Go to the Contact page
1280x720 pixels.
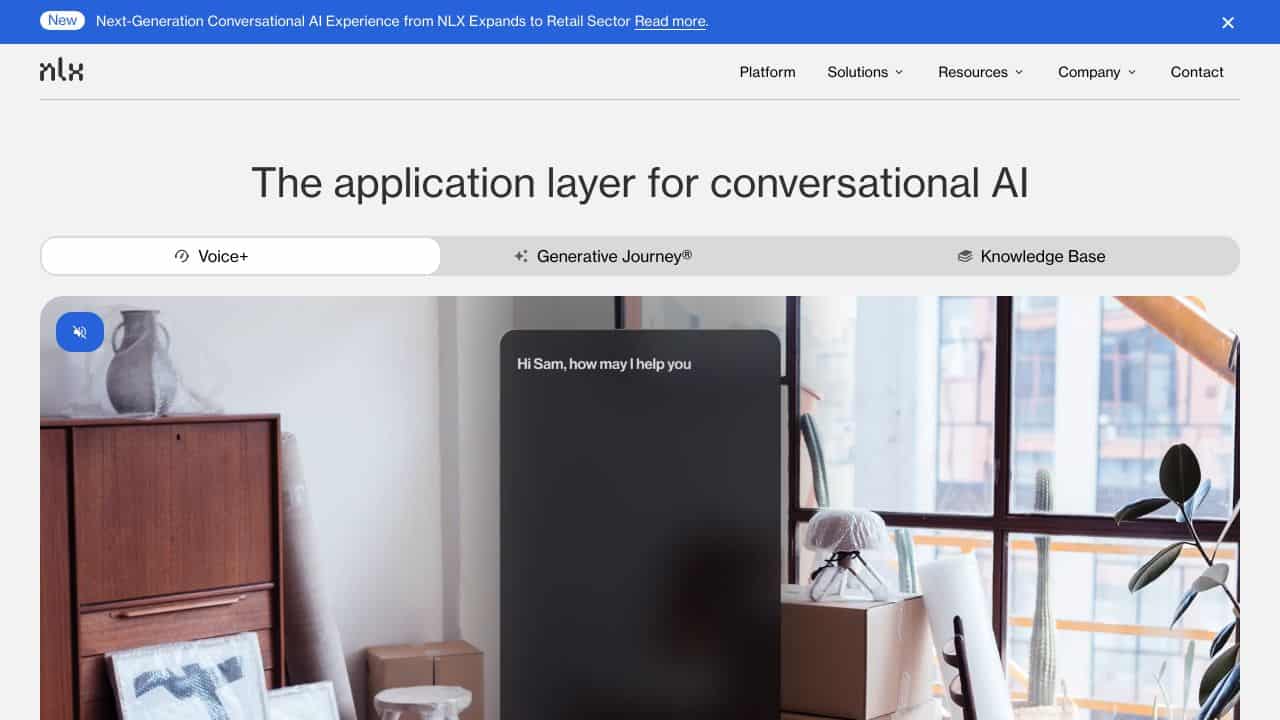(1197, 72)
